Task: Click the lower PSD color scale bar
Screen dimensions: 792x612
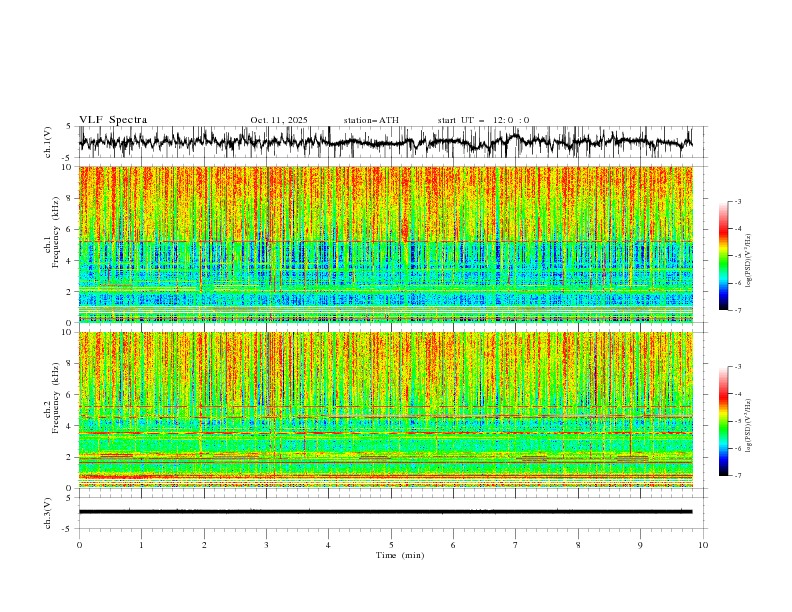Action: [723, 421]
